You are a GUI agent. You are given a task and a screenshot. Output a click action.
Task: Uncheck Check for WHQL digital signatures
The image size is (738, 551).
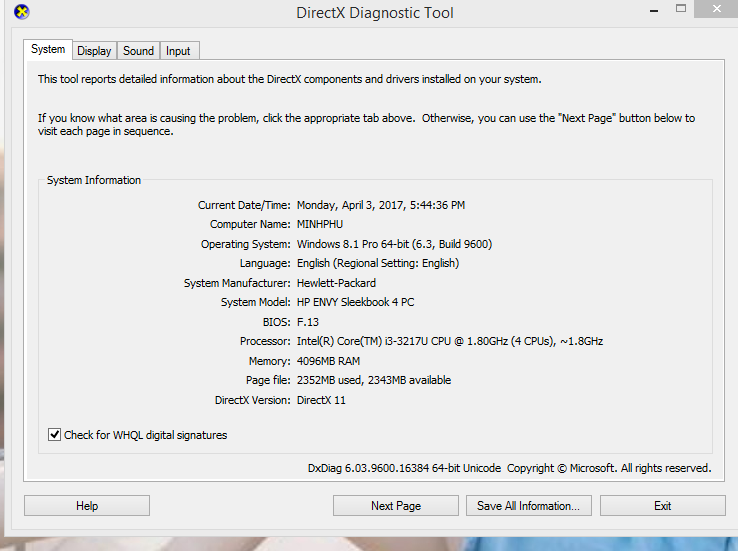(x=55, y=435)
